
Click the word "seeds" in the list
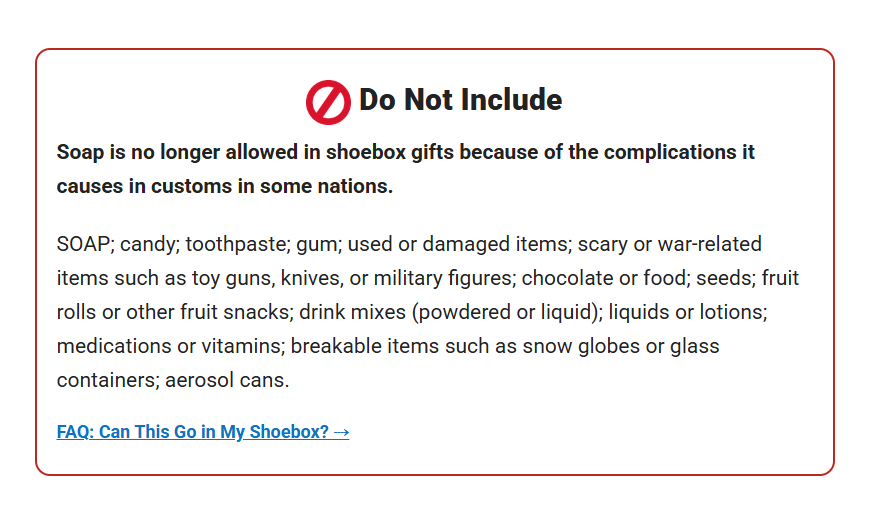click(724, 278)
